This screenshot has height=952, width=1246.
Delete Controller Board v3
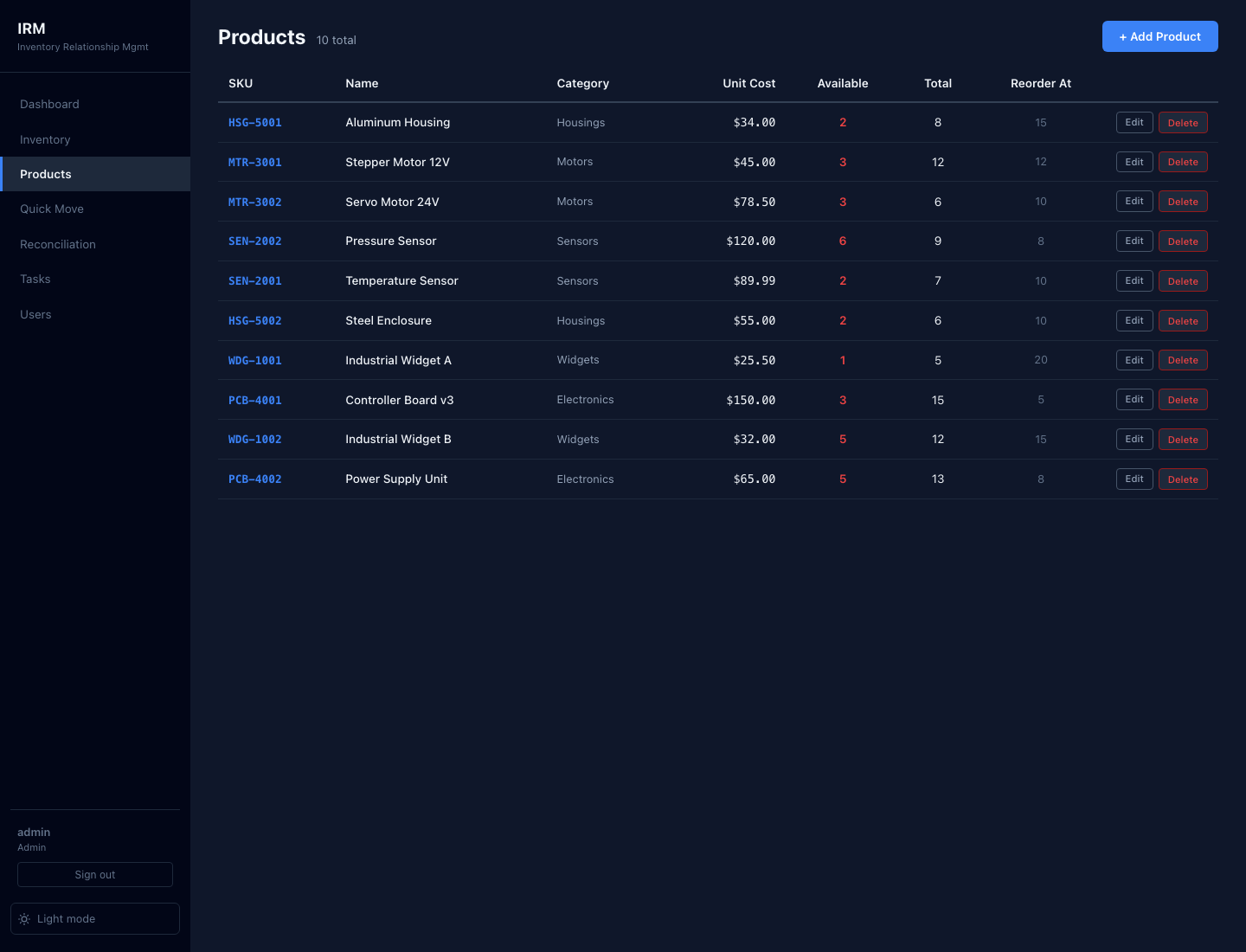(1183, 400)
